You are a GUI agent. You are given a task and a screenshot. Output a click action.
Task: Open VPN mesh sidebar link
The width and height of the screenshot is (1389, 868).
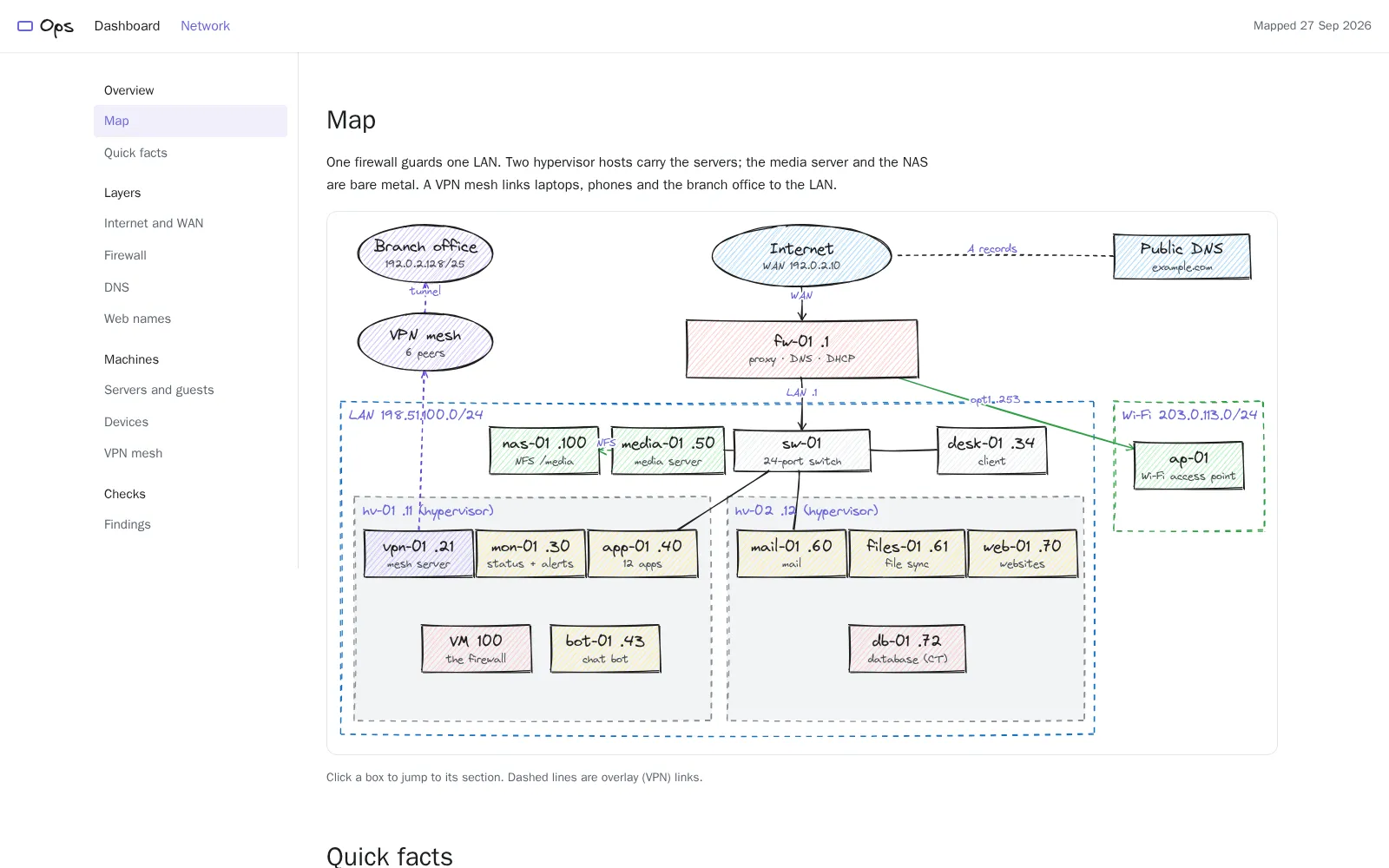(133, 453)
